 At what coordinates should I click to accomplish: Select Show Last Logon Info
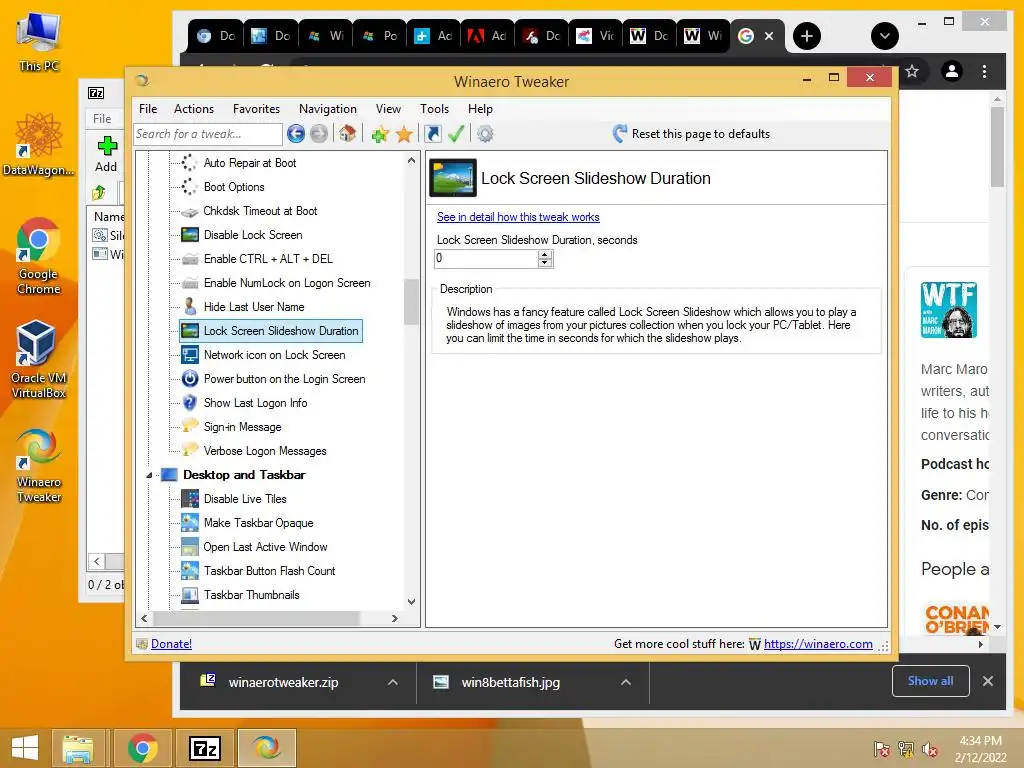255,403
